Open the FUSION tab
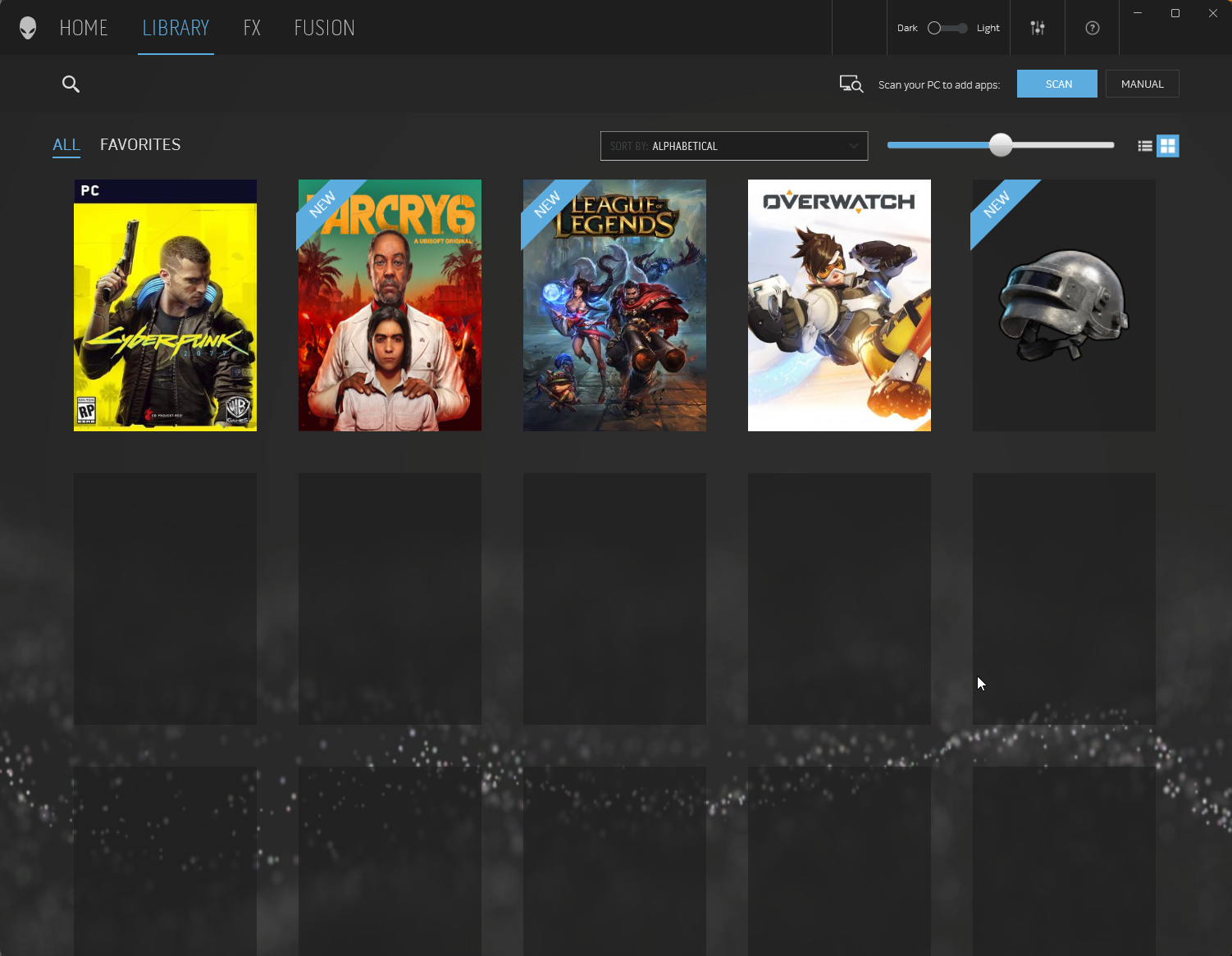The height and width of the screenshot is (956, 1232). (324, 28)
